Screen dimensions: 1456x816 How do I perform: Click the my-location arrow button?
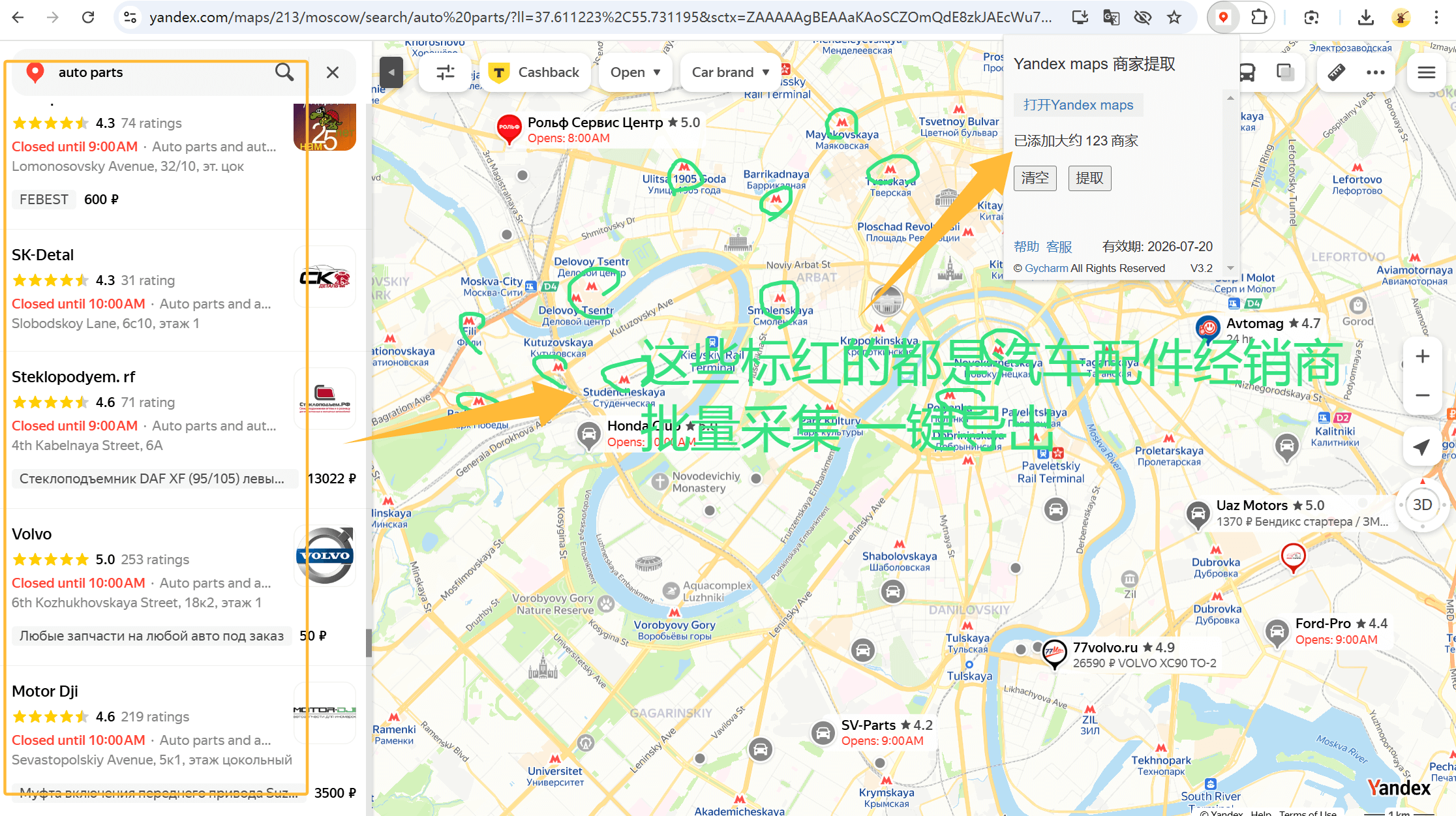[x=1423, y=447]
